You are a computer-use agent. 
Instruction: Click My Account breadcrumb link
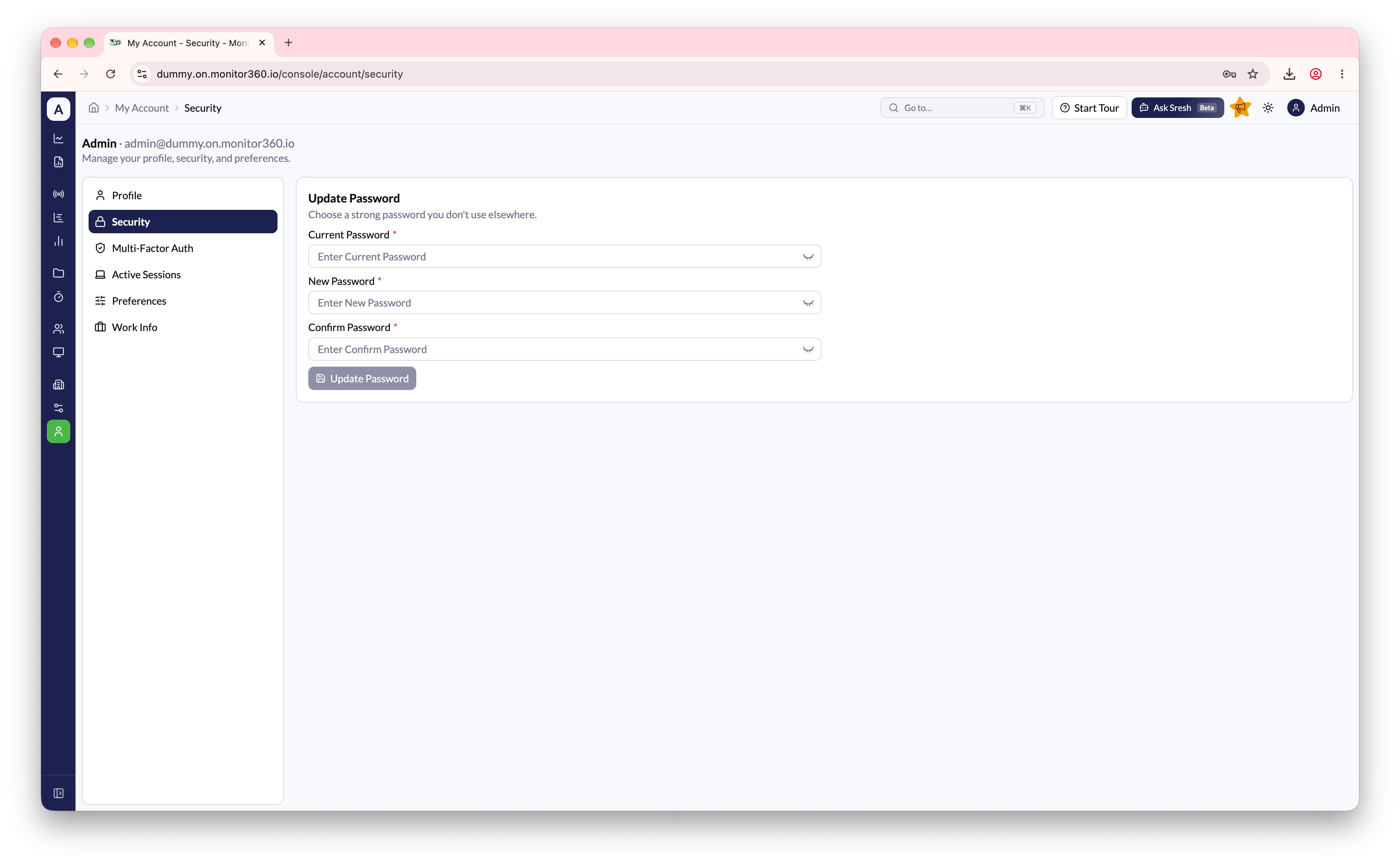click(142, 108)
